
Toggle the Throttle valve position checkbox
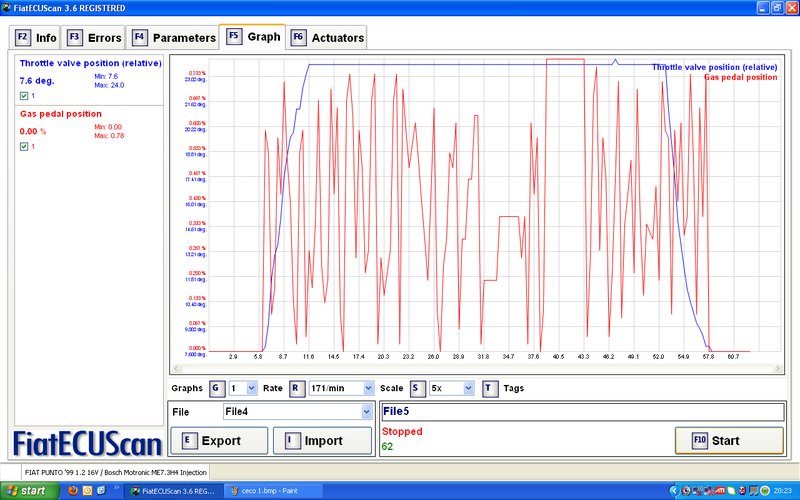tap(24, 96)
